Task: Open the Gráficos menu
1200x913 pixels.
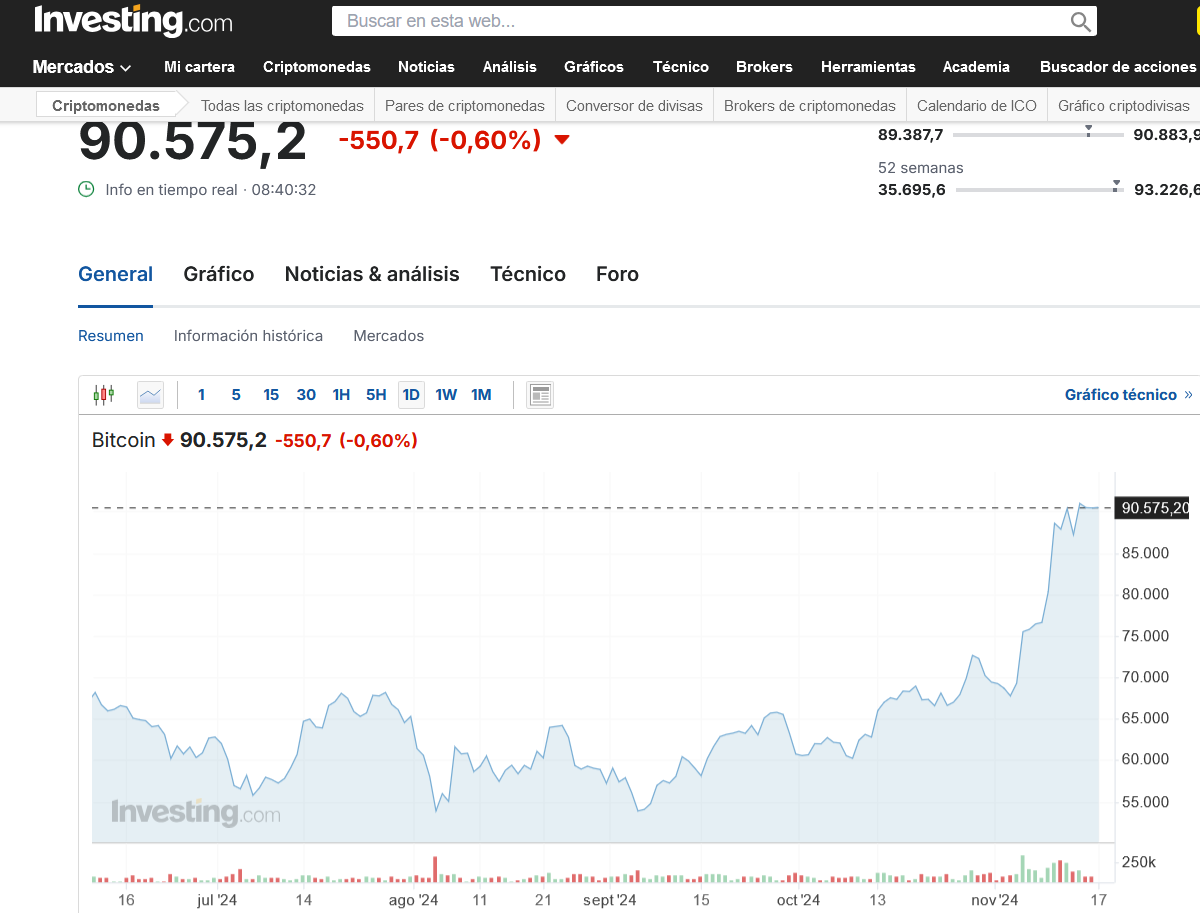Action: [x=594, y=67]
